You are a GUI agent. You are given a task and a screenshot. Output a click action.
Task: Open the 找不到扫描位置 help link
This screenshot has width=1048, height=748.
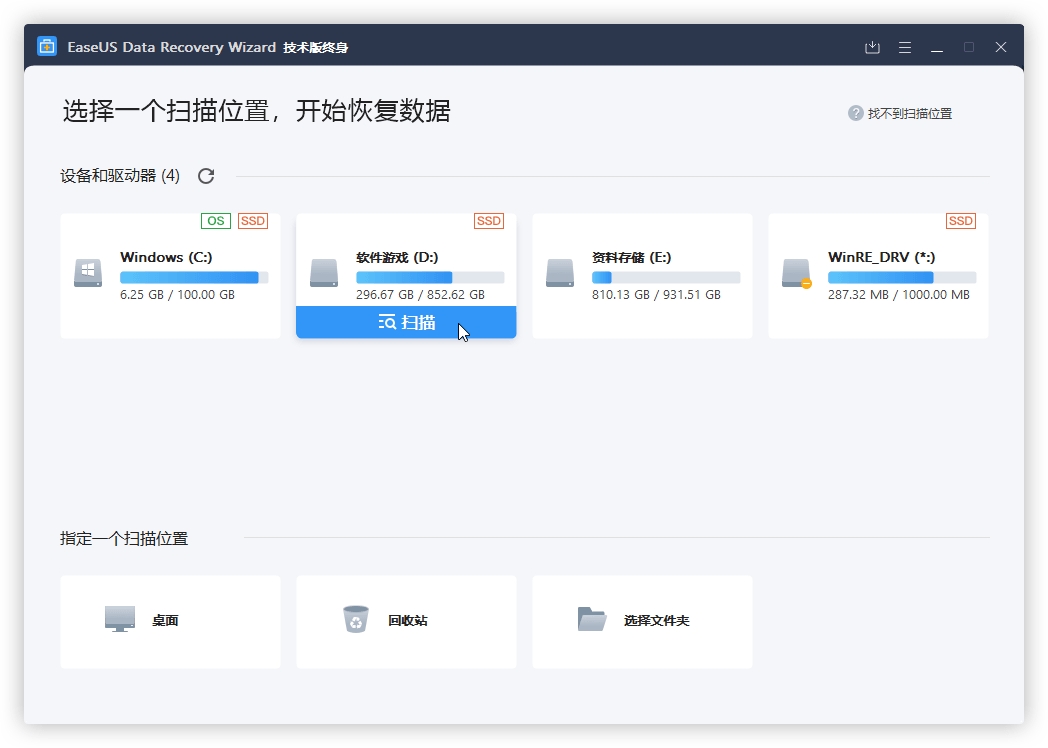point(919,113)
